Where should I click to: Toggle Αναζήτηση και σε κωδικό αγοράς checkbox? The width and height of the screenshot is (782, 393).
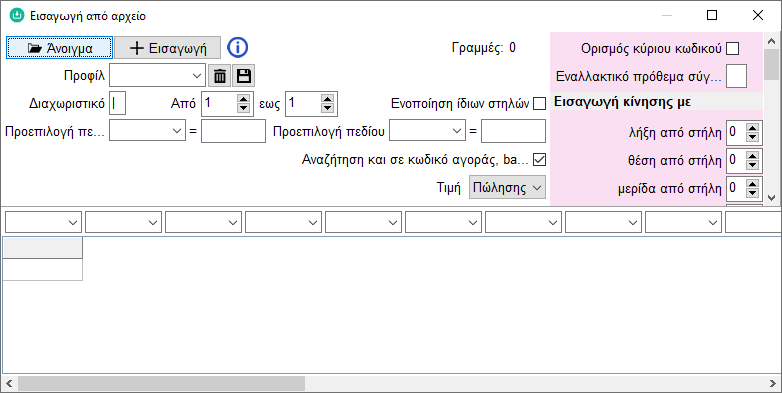[x=539, y=160]
